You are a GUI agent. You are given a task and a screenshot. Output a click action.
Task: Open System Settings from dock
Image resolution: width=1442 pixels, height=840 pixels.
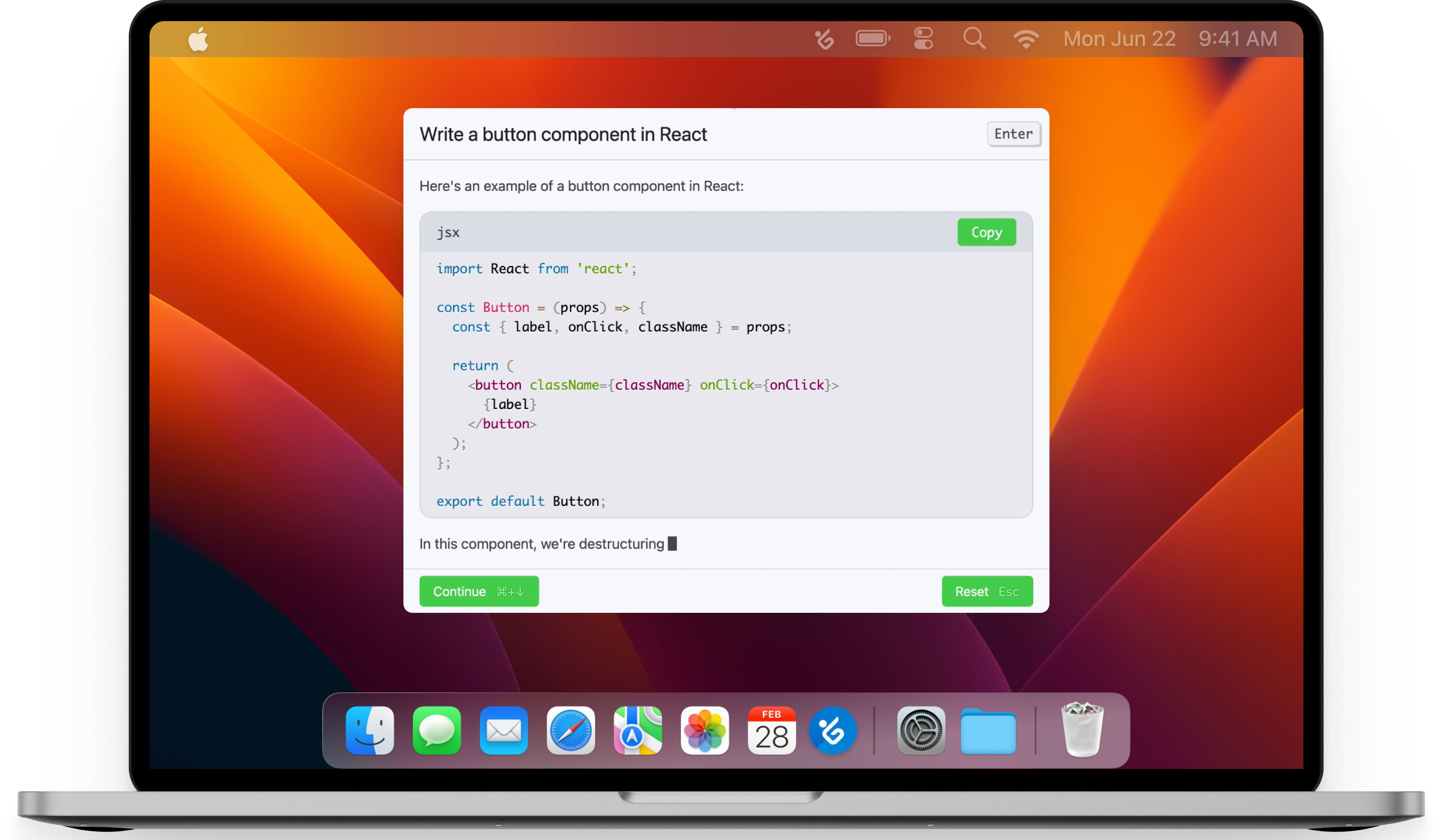click(921, 730)
